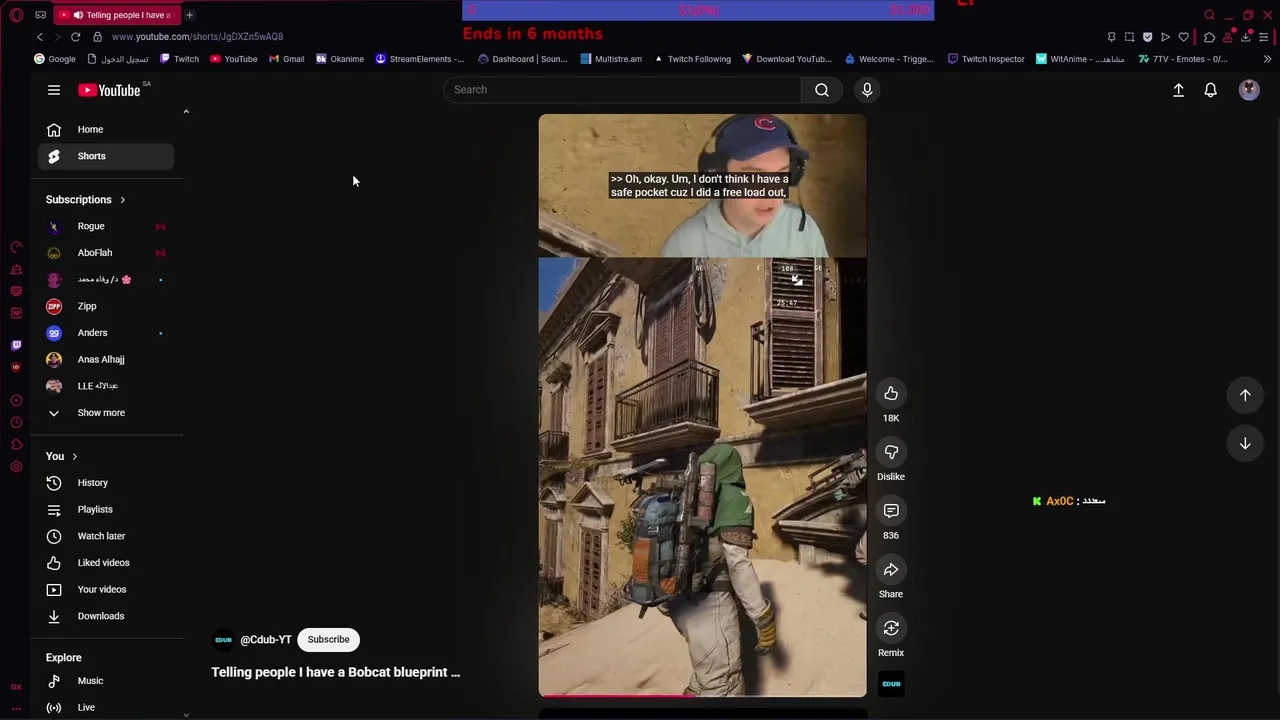The image size is (1280, 720).
Task: Open Liked videos
Action: (x=106, y=563)
